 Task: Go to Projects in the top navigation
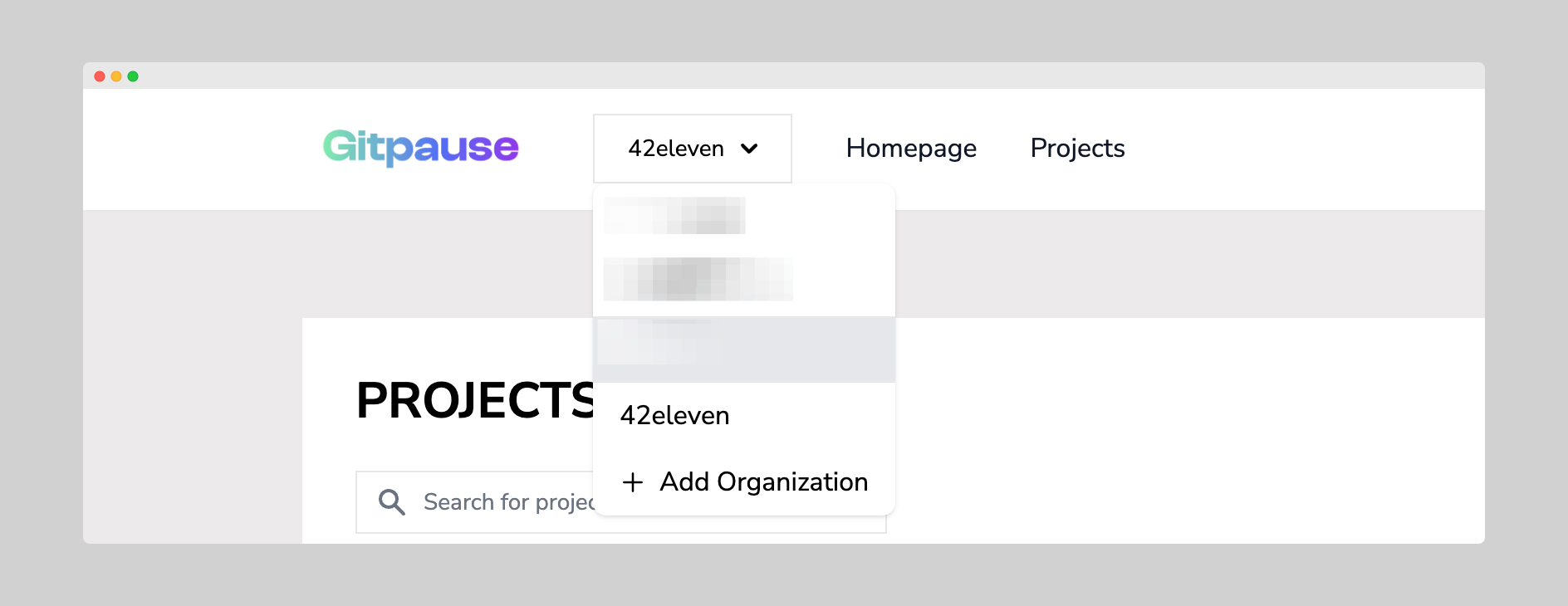tap(1077, 149)
